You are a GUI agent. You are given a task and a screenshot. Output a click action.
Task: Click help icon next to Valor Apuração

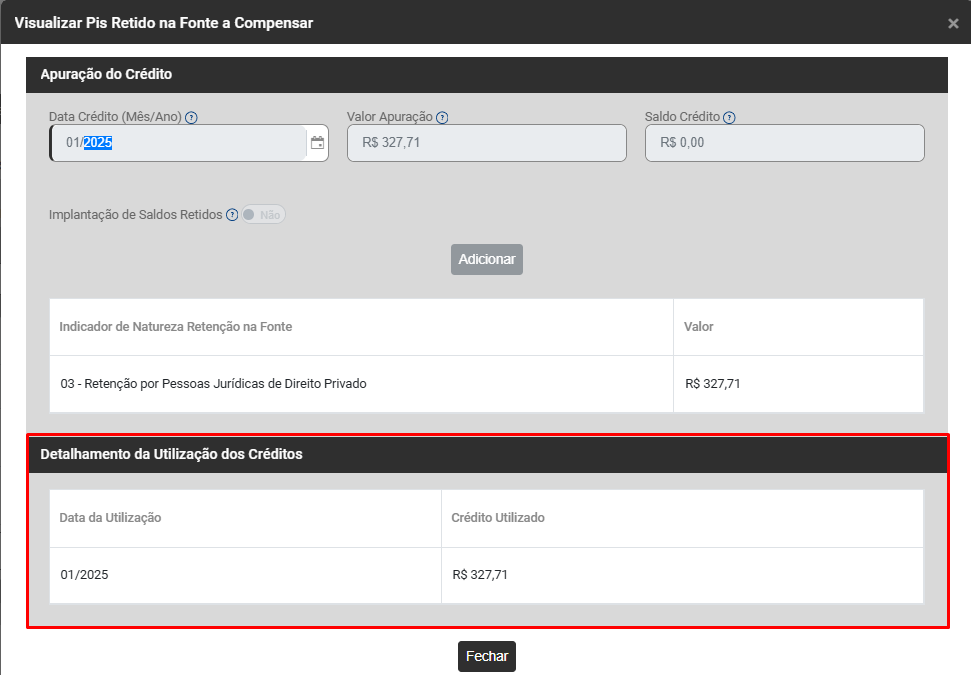coord(442,117)
